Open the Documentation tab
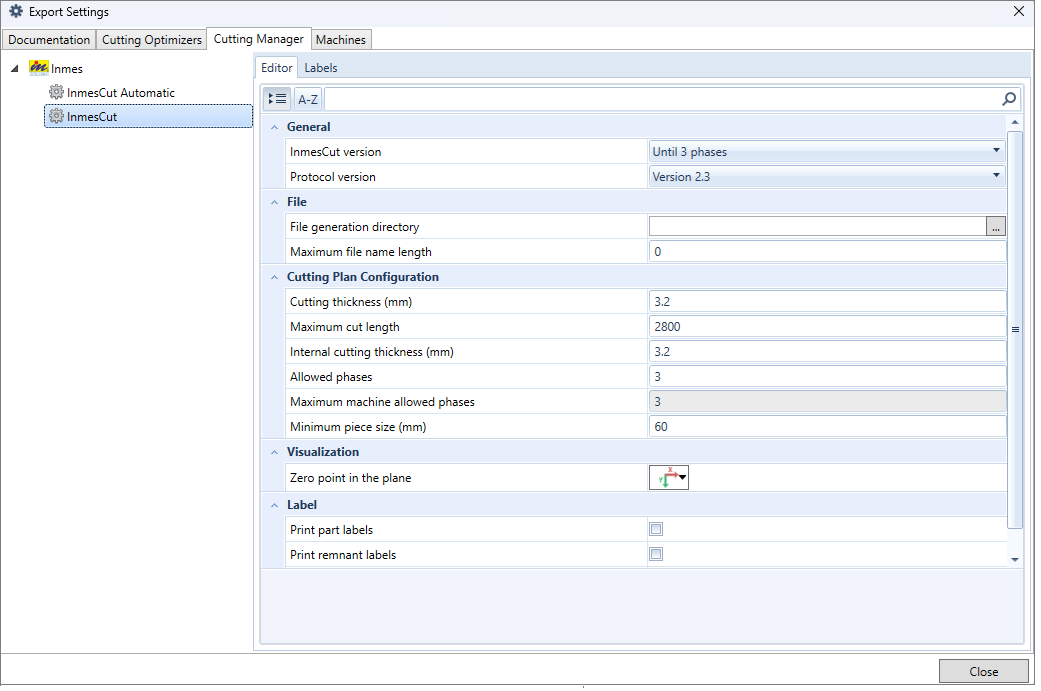This screenshot has width=1041, height=691. [49, 39]
